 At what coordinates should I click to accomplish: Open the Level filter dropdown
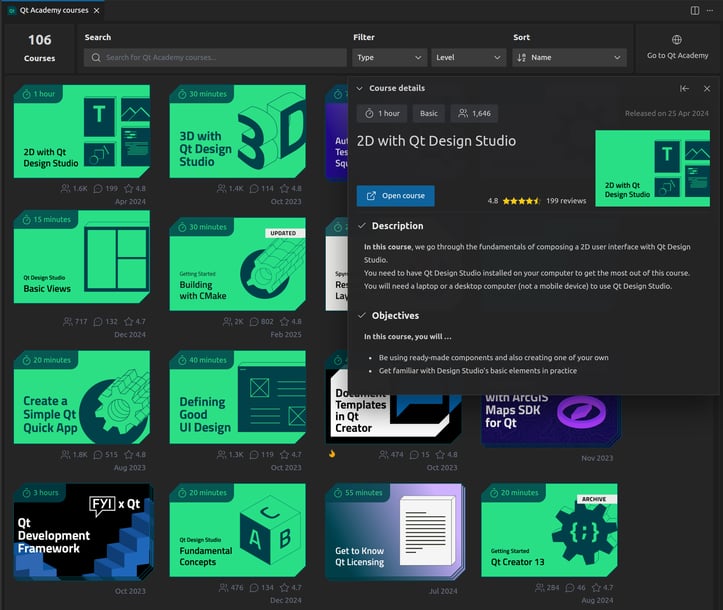[x=468, y=58]
